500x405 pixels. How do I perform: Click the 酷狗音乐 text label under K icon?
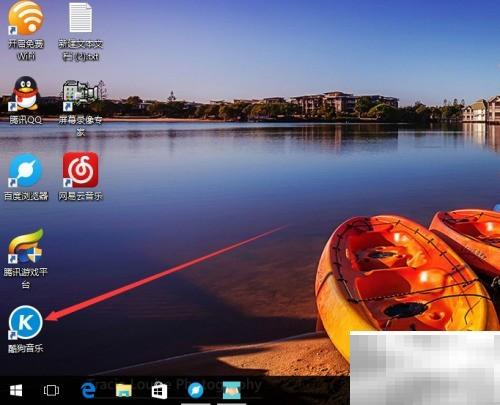click(x=26, y=349)
